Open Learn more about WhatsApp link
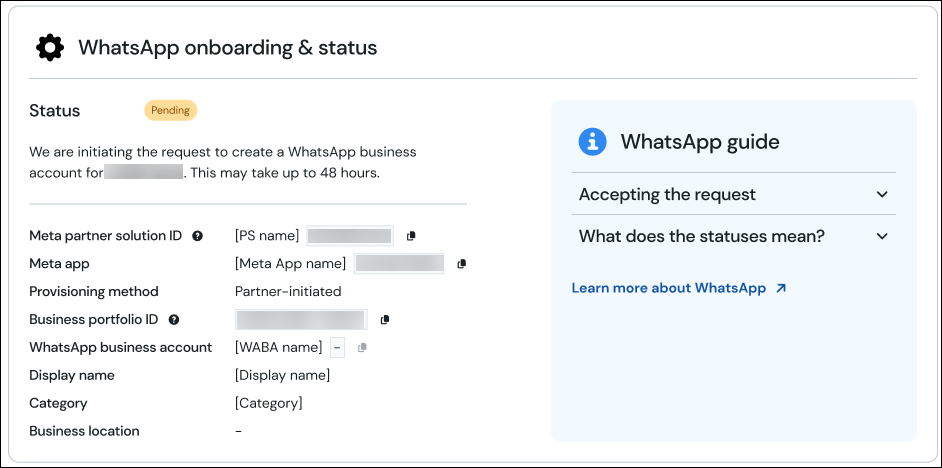942x468 pixels. (668, 288)
